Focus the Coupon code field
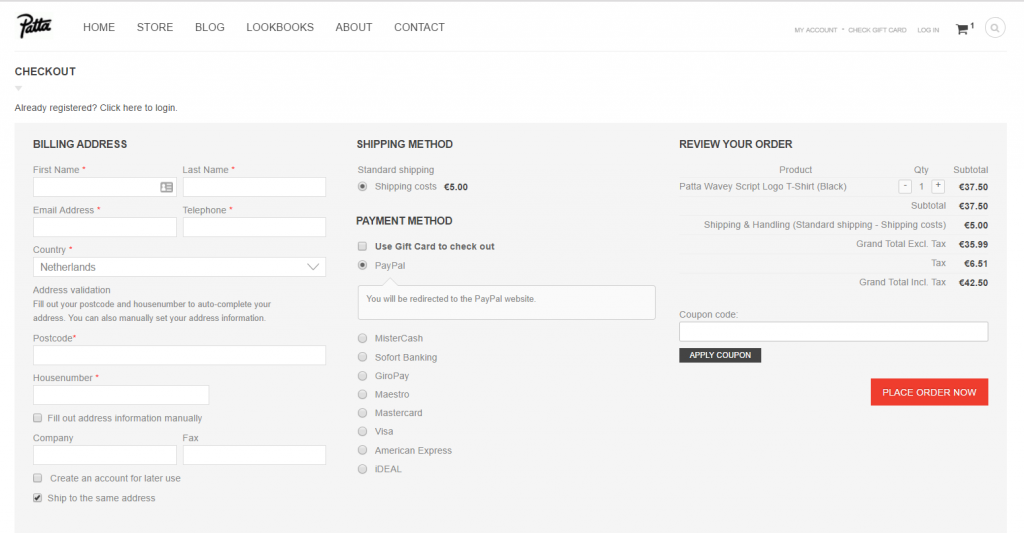This screenshot has height=533, width=1024. click(x=833, y=332)
